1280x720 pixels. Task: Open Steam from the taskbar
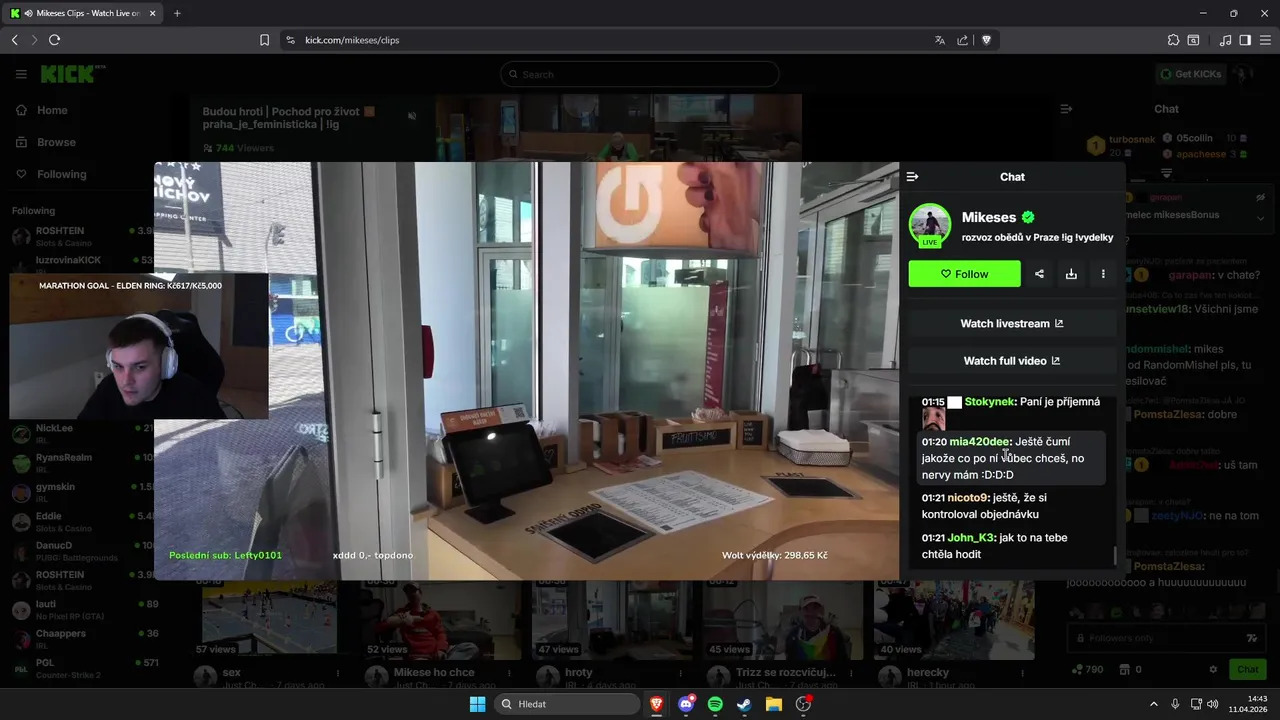click(x=744, y=704)
